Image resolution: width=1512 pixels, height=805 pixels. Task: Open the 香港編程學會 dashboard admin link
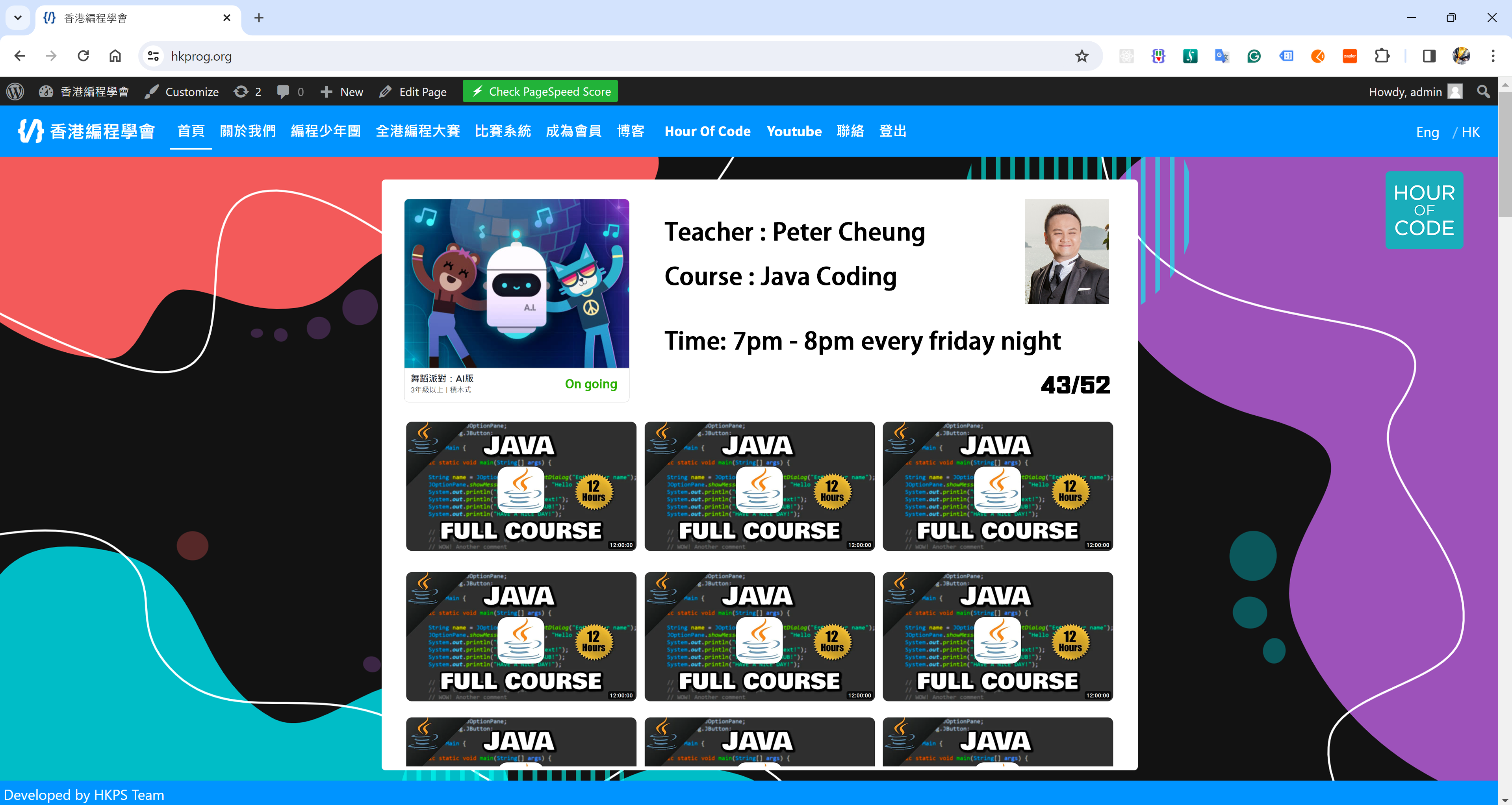pos(83,92)
